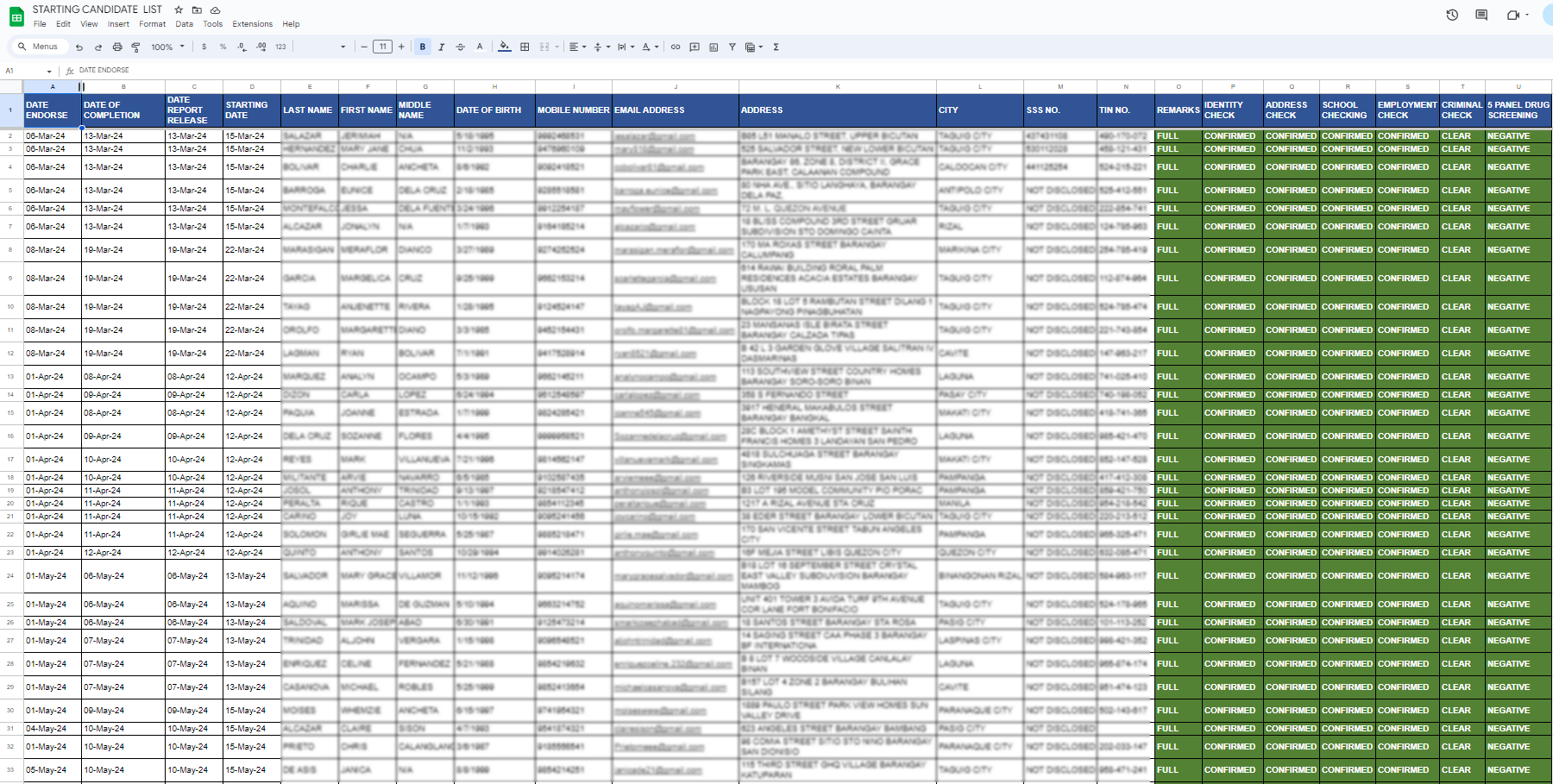This screenshot has height=784, width=1553.
Task: Open the horizontal align dropdown
Action: pyautogui.click(x=577, y=47)
